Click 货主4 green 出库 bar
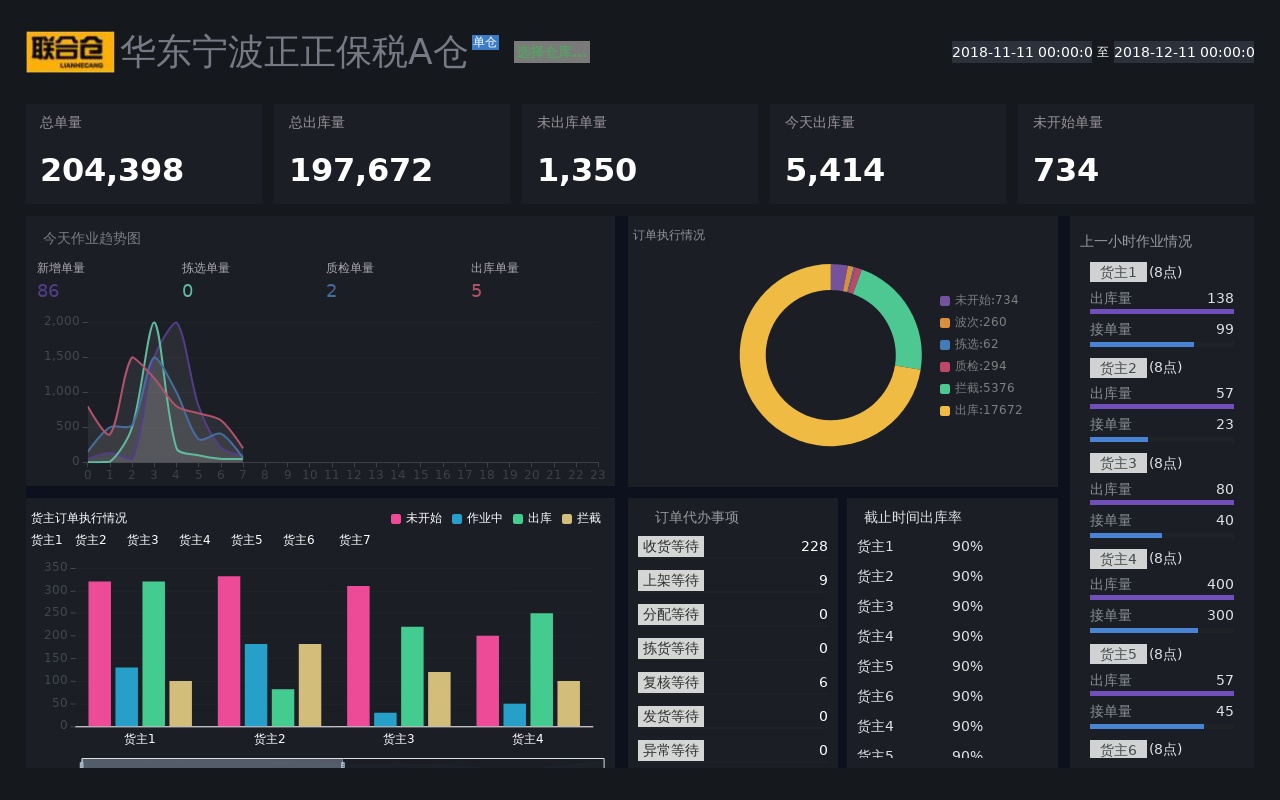Screen dimensions: 1280x800 click(x=542, y=670)
